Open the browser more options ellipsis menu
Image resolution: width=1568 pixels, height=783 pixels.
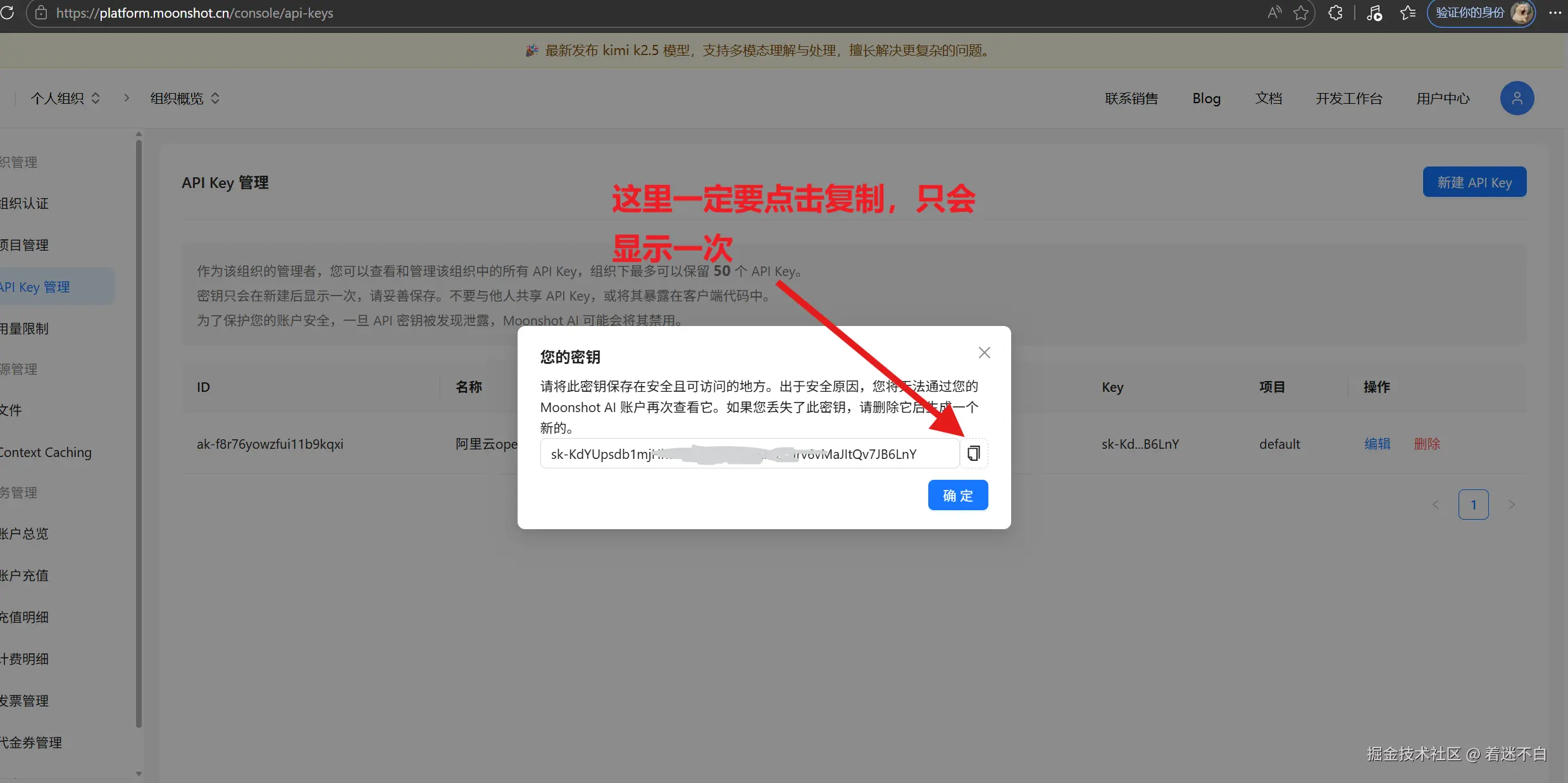[x=1555, y=13]
